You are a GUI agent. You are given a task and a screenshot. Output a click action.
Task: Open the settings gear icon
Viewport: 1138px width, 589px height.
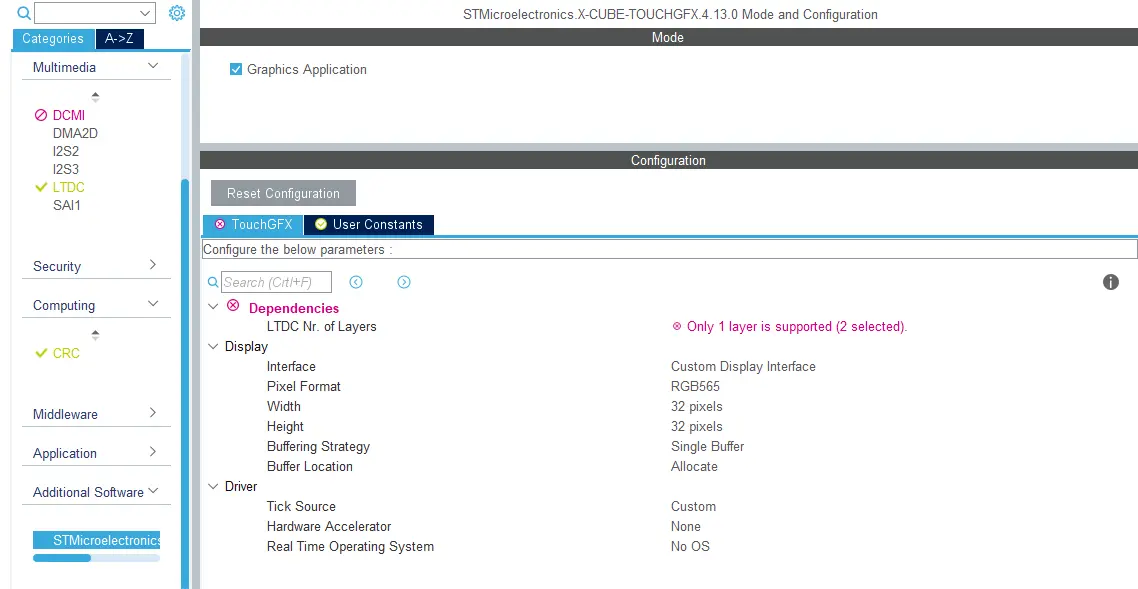tap(176, 13)
